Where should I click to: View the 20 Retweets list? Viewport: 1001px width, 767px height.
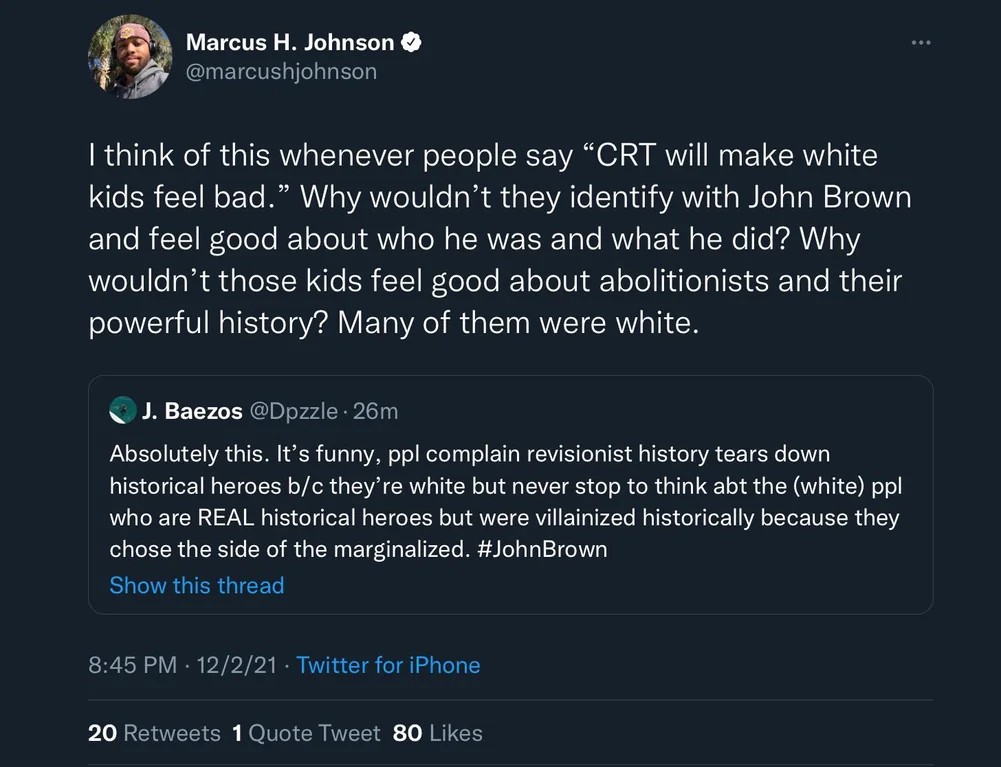coord(154,733)
